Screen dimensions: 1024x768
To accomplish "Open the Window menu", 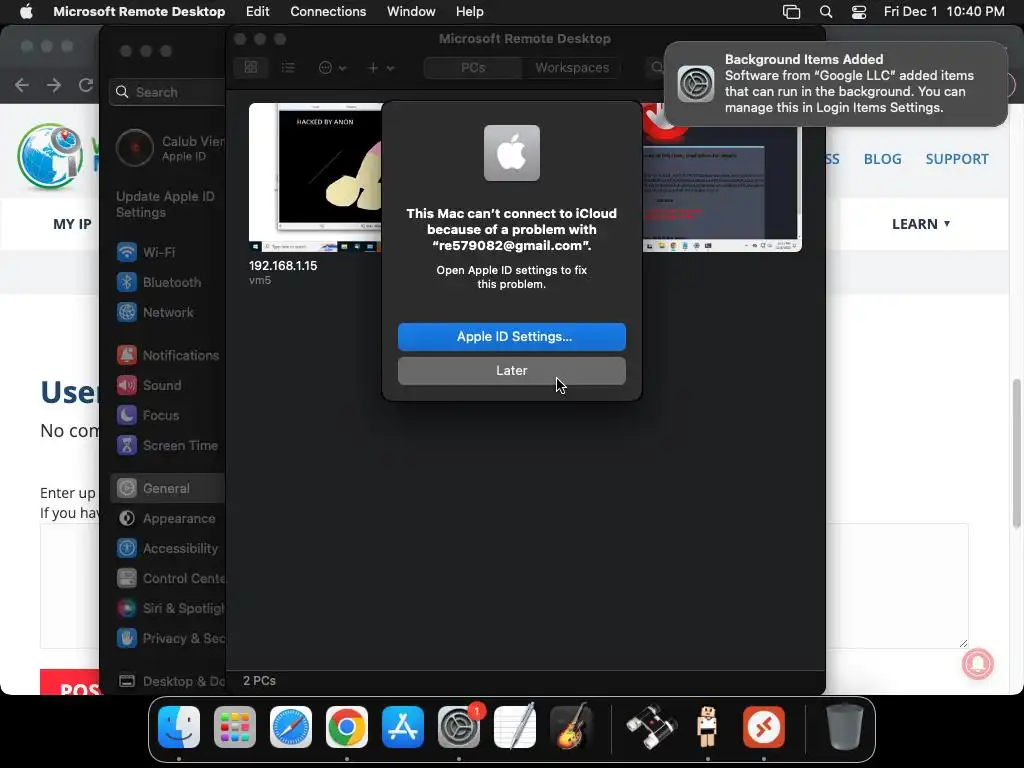I will pos(411,11).
